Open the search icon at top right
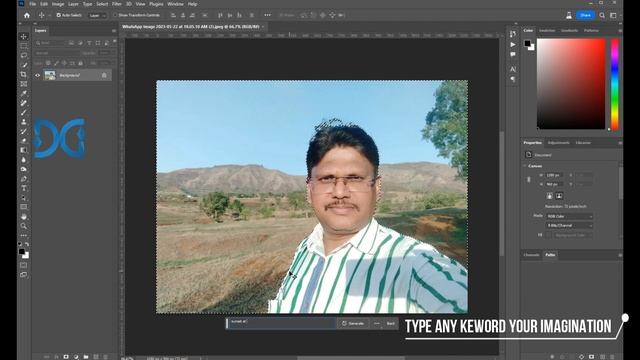The height and width of the screenshot is (360, 640). coord(602,16)
